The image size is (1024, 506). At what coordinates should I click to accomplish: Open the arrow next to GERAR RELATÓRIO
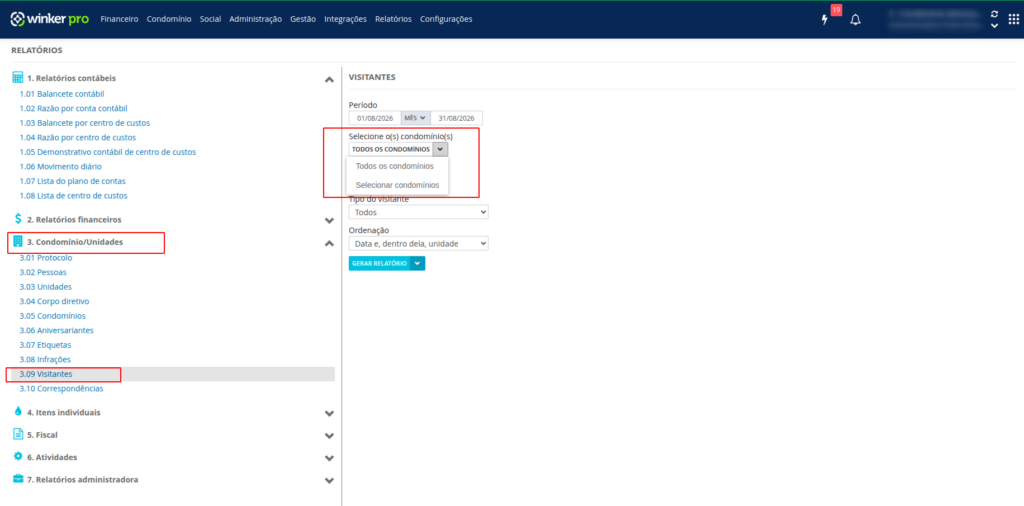(x=417, y=263)
